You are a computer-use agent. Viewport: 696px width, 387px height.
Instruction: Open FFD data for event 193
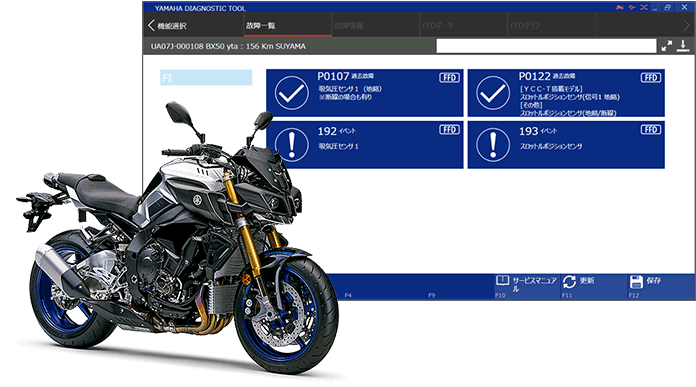pos(651,130)
